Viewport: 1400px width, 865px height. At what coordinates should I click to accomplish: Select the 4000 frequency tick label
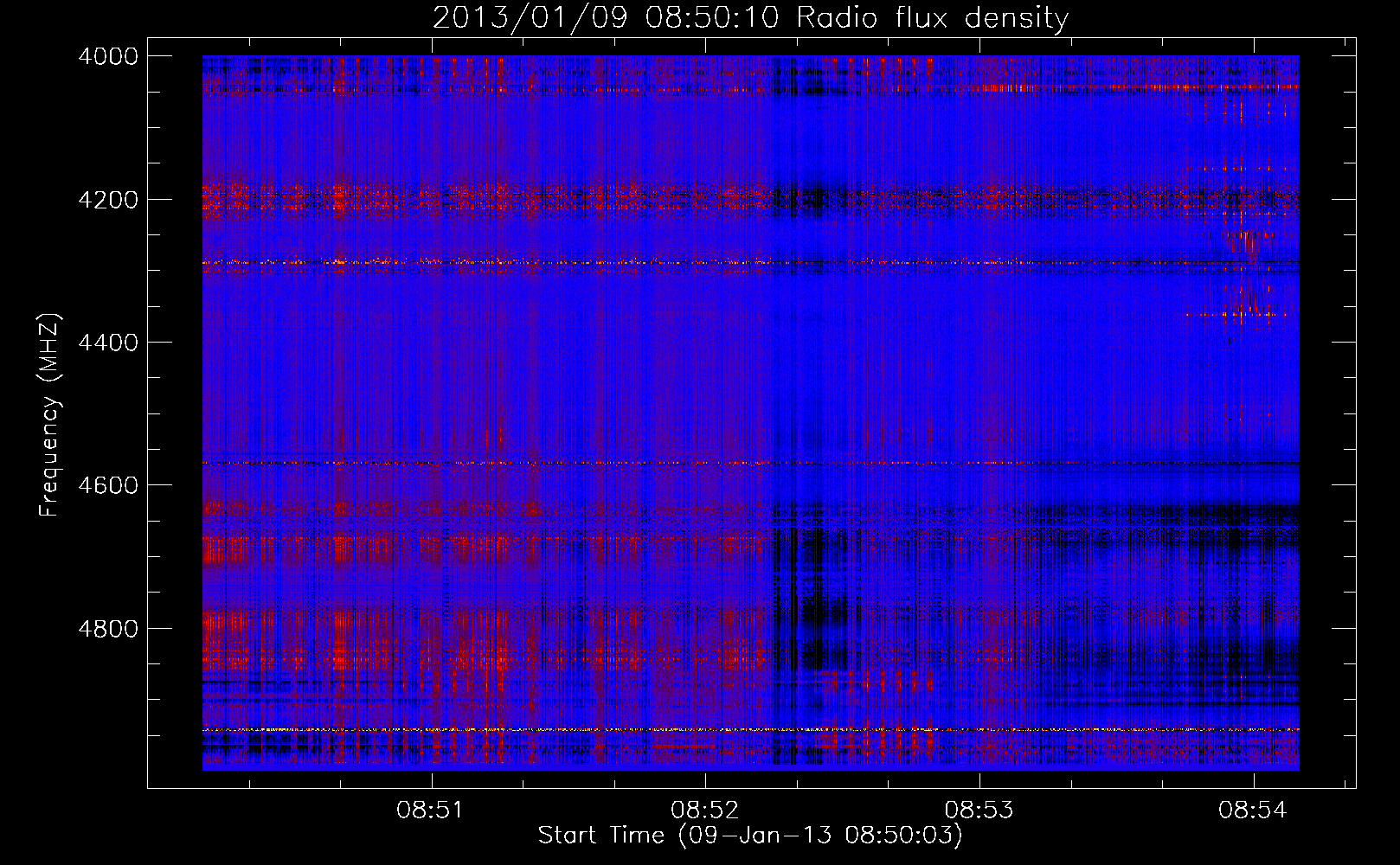(108, 56)
